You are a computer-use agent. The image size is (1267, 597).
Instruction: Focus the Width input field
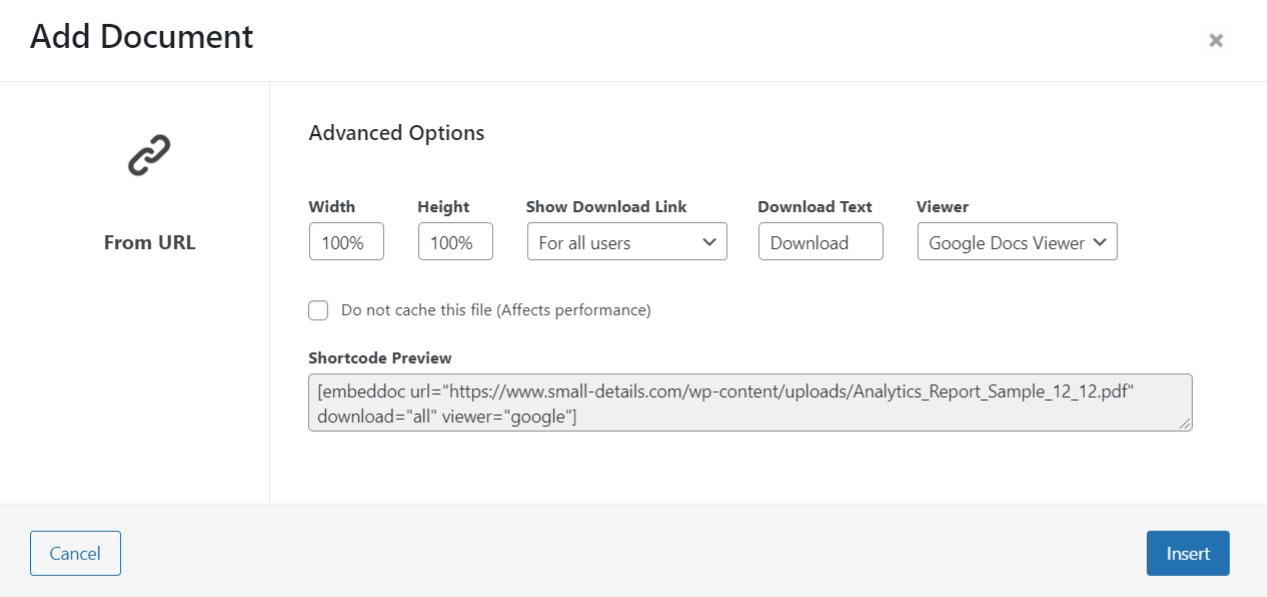(346, 242)
